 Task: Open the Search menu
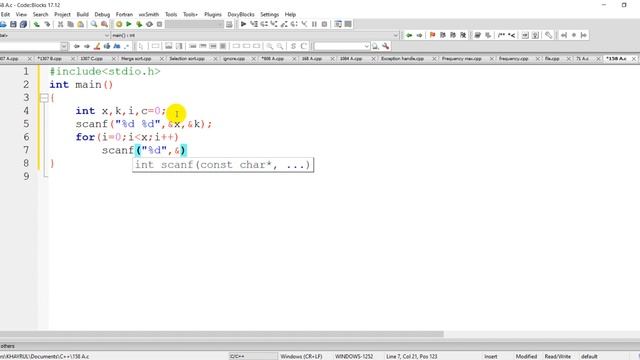(40, 14)
